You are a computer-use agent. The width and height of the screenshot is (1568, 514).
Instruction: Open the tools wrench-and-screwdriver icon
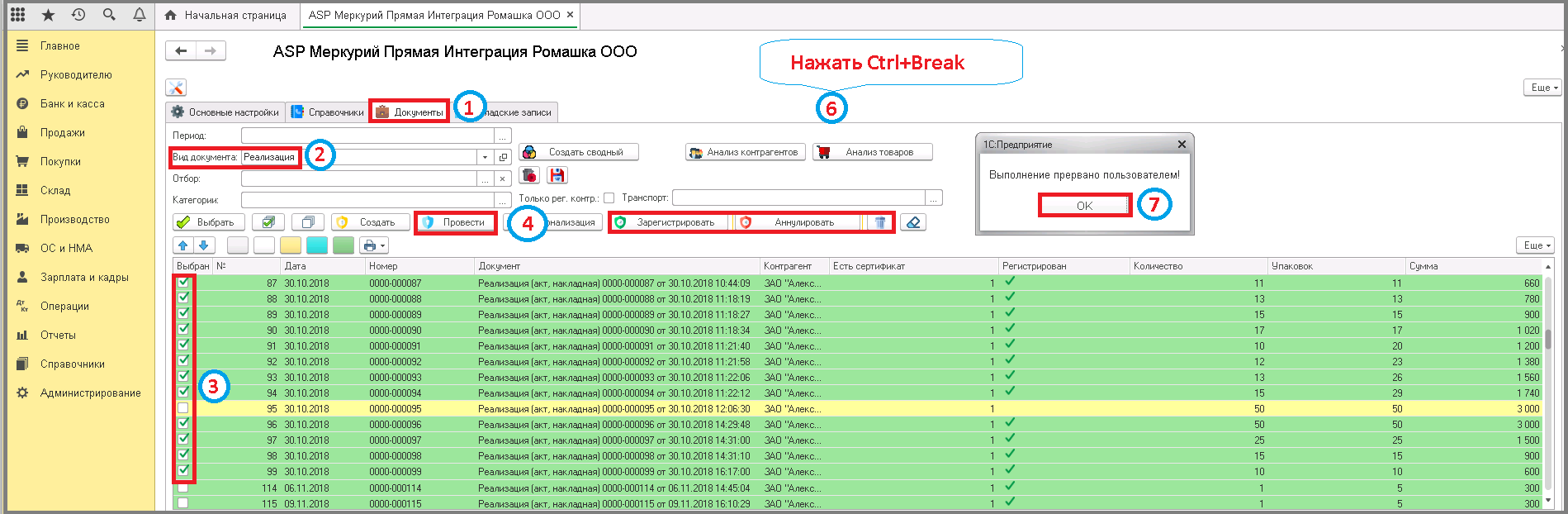[x=176, y=88]
